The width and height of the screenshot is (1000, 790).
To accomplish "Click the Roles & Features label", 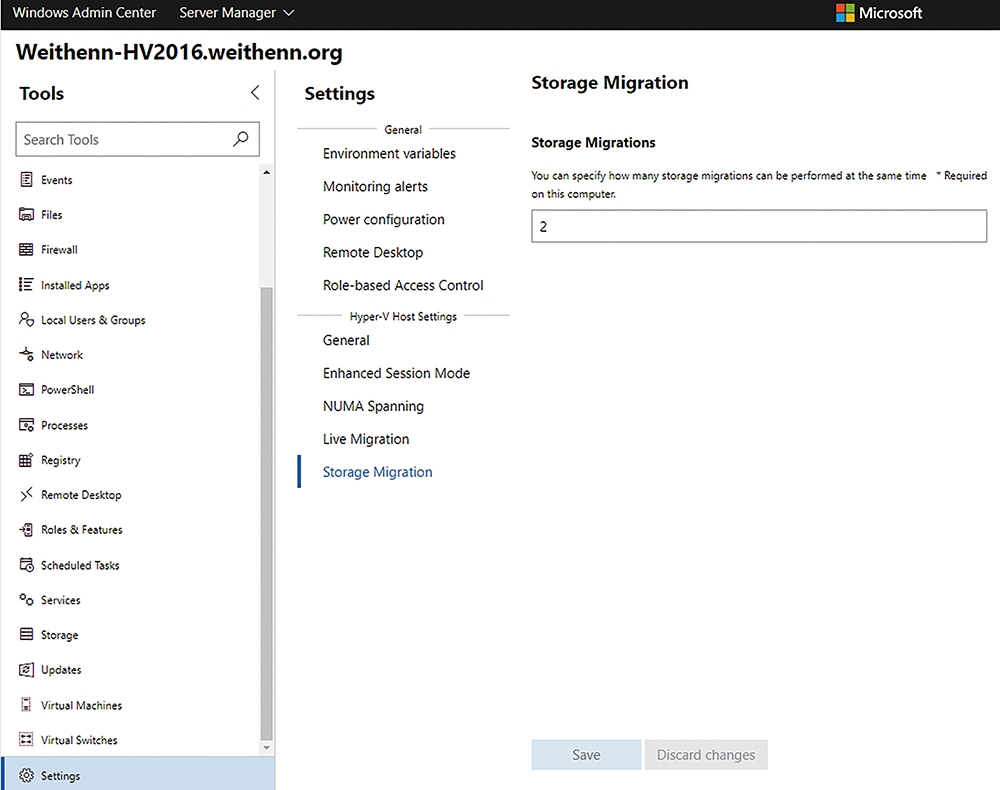I will 82,530.
